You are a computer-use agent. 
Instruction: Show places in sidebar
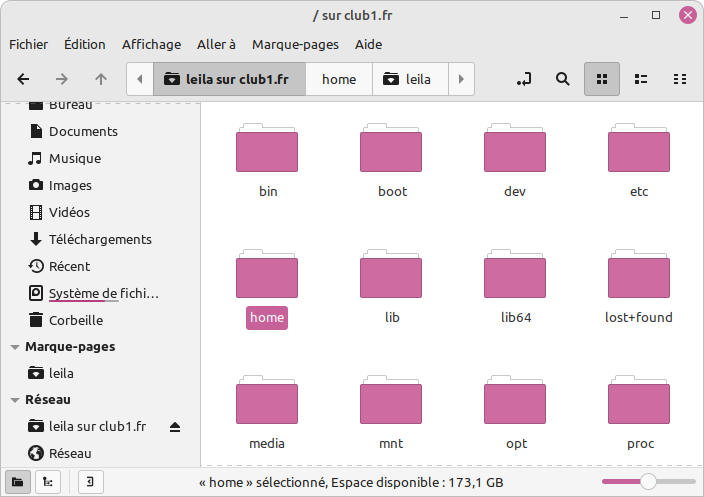tap(18, 482)
